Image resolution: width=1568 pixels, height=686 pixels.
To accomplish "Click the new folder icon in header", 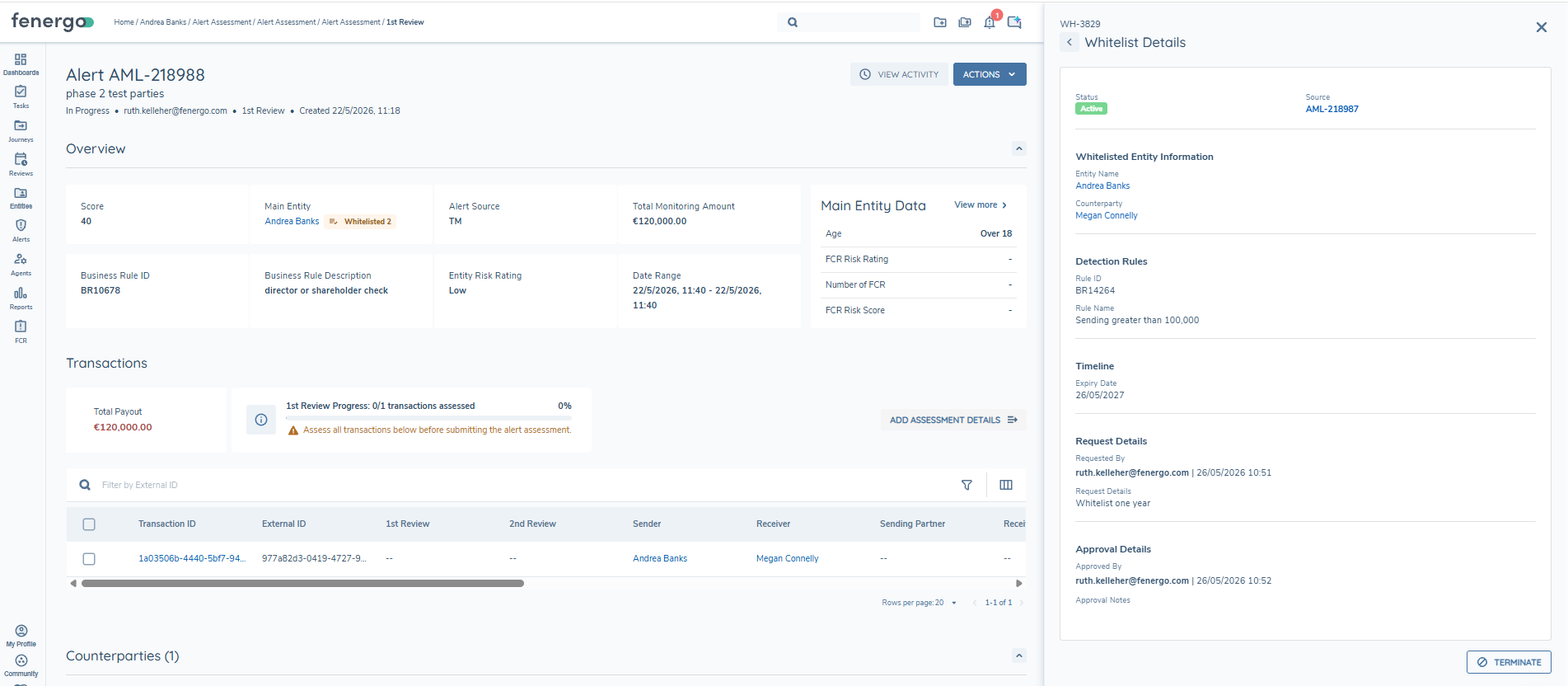I will (940, 22).
